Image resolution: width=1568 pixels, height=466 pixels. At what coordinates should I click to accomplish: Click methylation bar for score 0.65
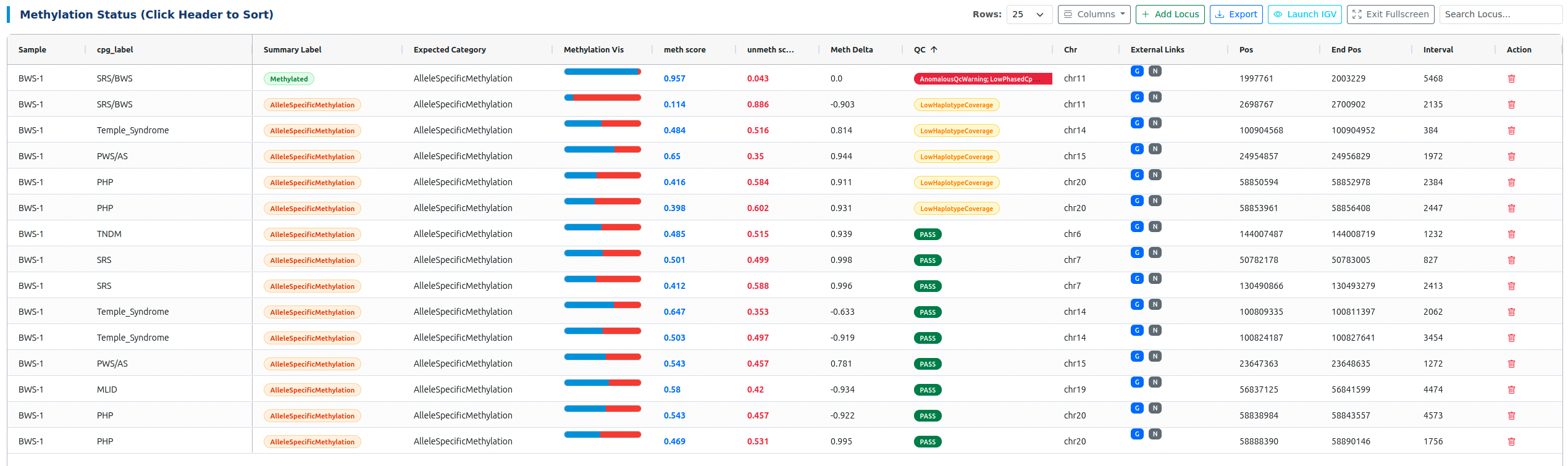point(602,149)
